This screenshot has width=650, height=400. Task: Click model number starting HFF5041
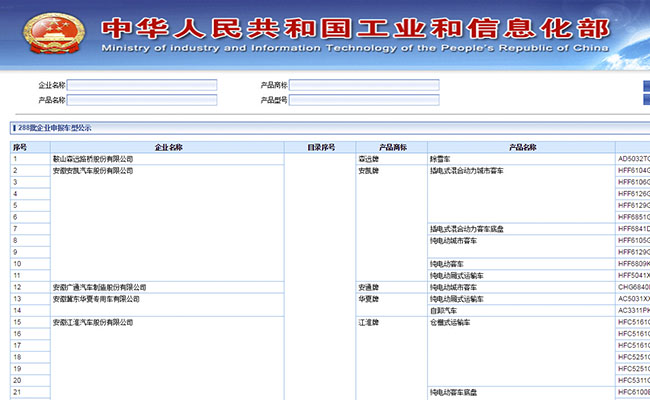634,276
